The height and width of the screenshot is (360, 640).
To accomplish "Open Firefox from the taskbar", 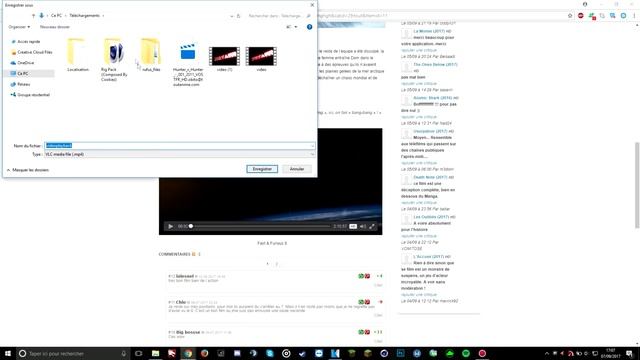I will point(204,353).
